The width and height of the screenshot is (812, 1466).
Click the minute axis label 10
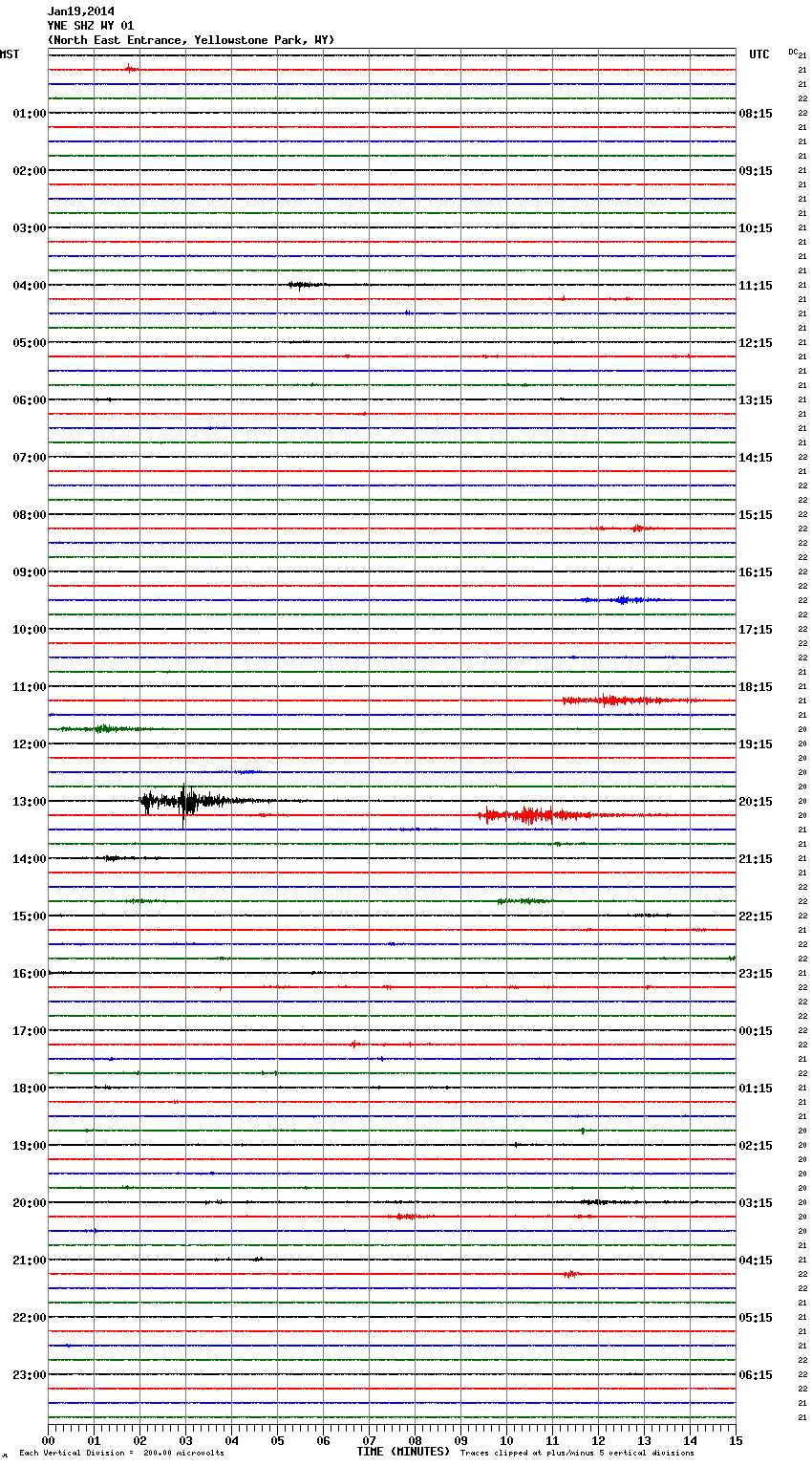coord(506,1440)
